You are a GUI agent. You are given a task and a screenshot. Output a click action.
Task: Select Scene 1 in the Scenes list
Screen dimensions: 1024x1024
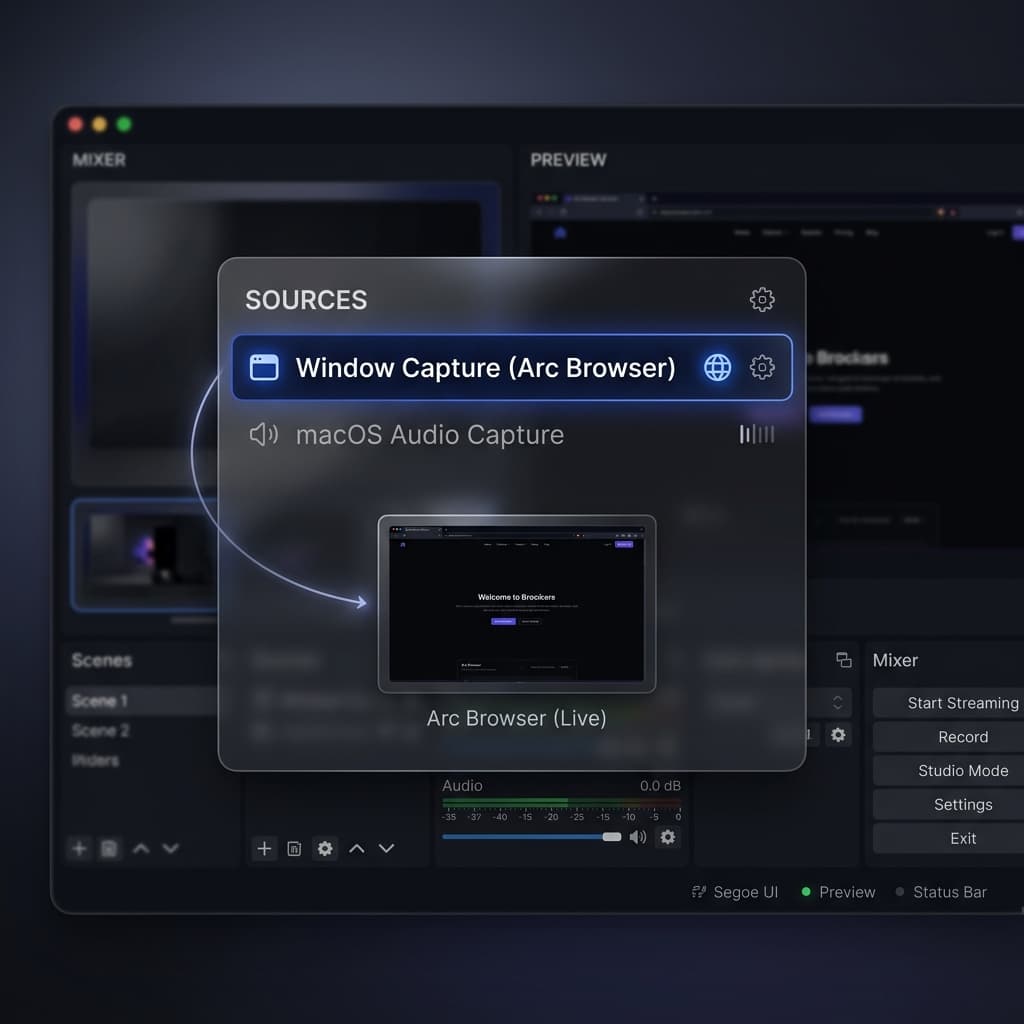click(x=100, y=700)
